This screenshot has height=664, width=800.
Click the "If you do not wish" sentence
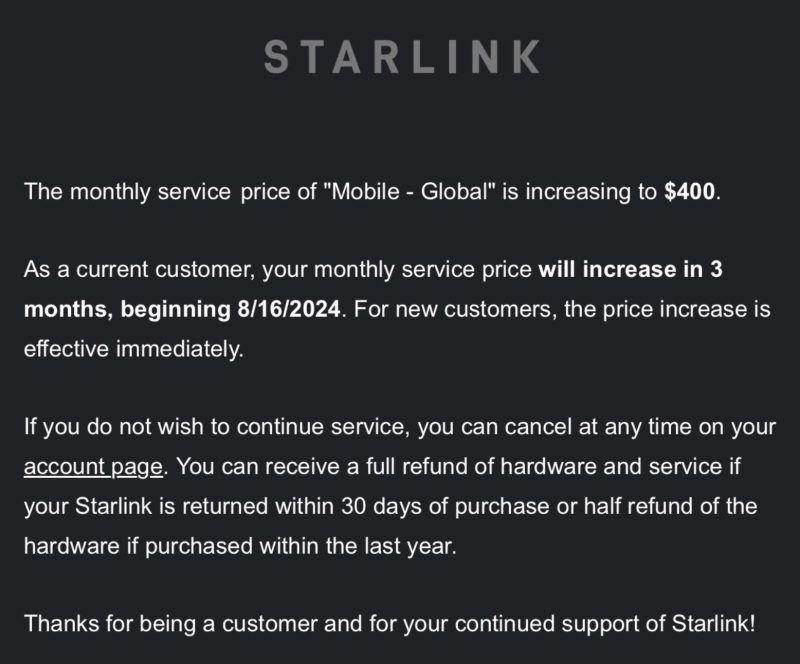click(105, 427)
